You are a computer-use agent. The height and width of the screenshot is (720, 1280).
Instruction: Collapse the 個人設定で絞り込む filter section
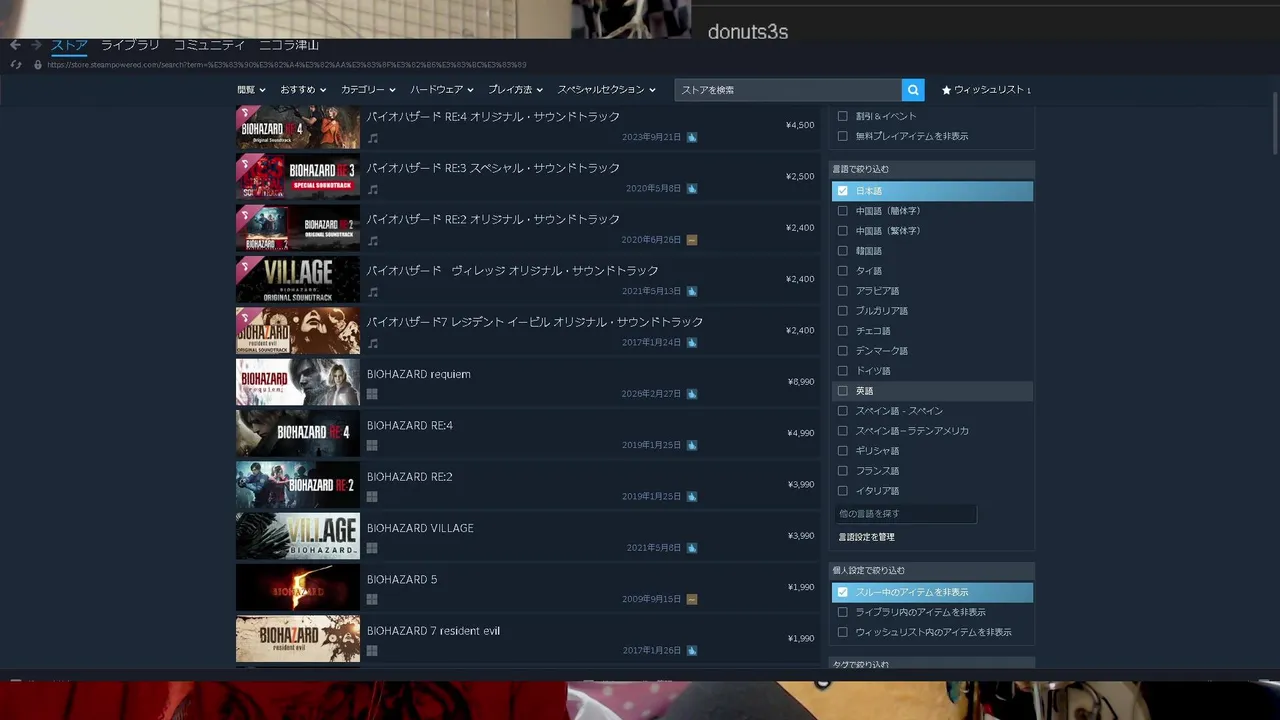(932, 570)
